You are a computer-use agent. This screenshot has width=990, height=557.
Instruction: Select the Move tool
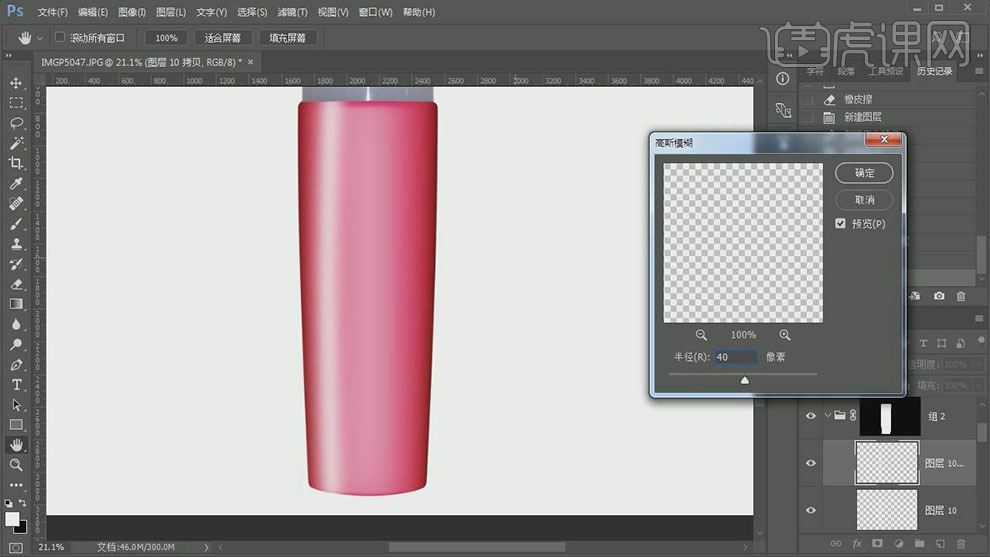(16, 82)
